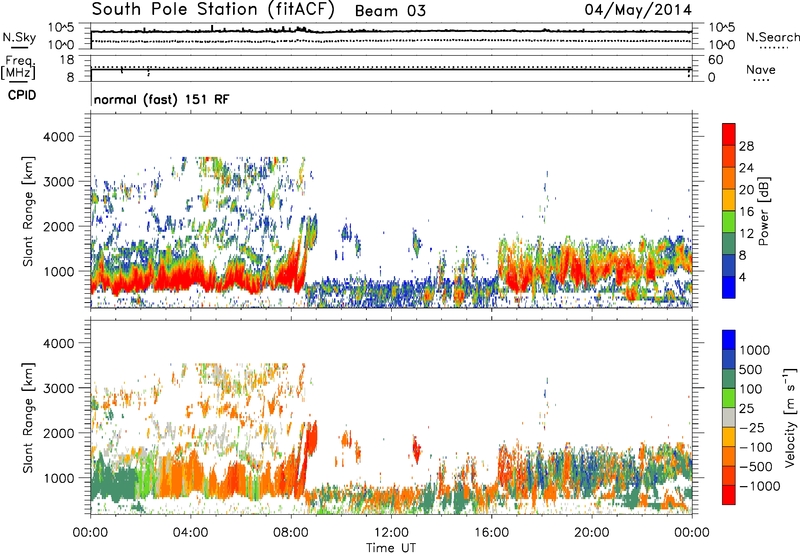
Task: Click the '04:00' time tick label
Action: [x=190, y=533]
